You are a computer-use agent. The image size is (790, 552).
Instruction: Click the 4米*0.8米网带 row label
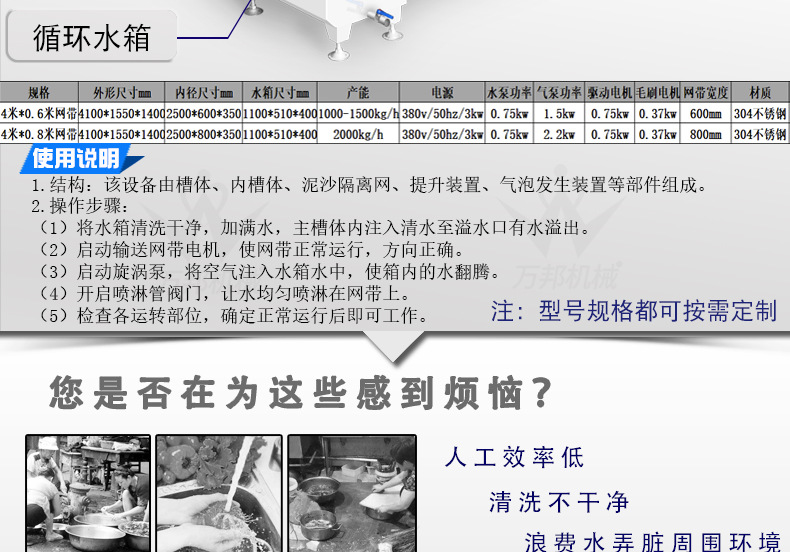pos(39,134)
